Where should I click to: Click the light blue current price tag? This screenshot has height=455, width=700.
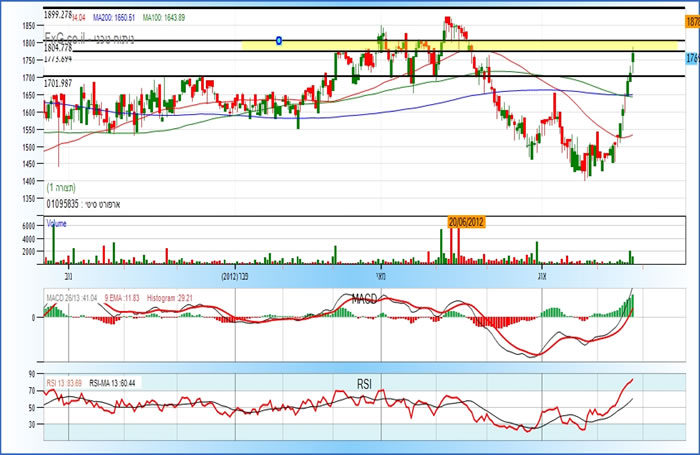pyautogui.click(x=692, y=59)
